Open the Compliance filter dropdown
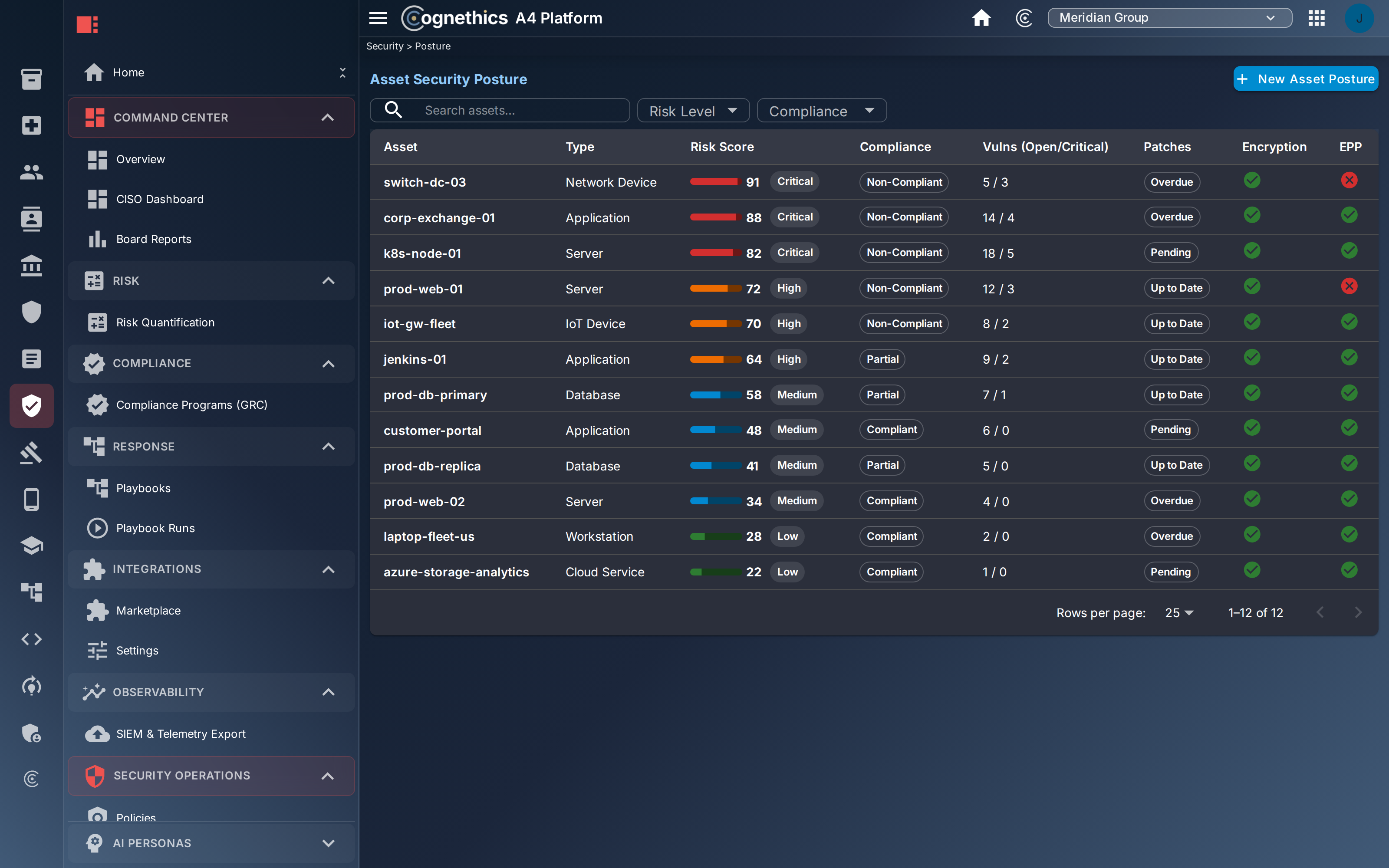Screen dimensions: 1389x868 [821, 110]
